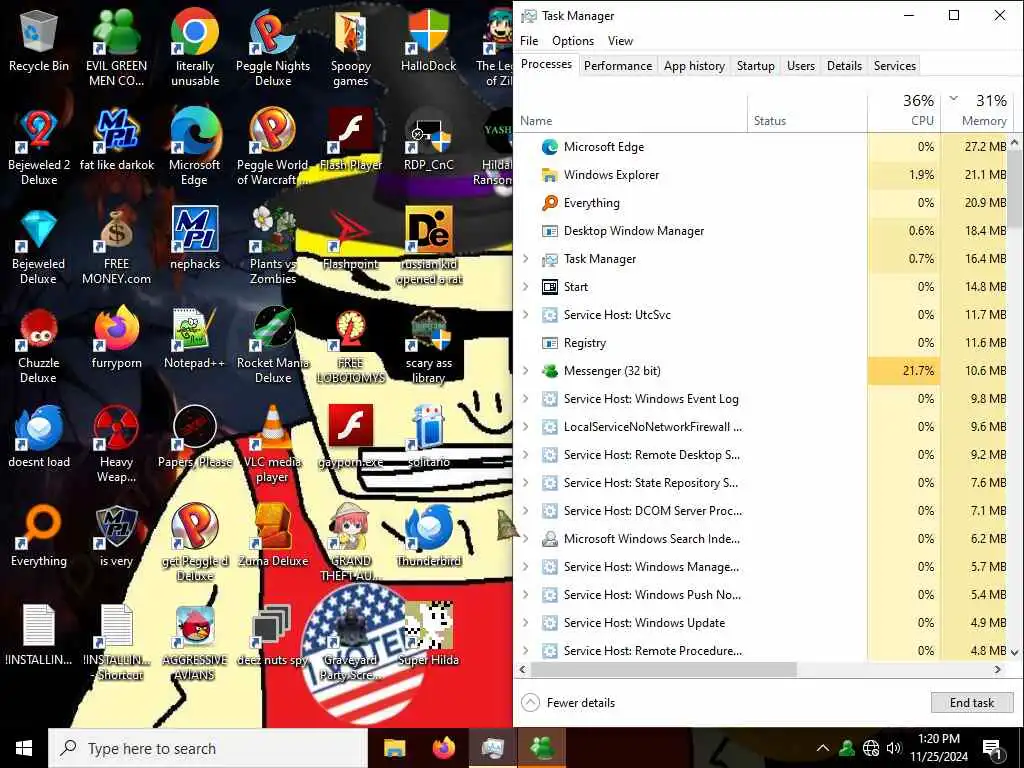Switch to the Services tab
The image size is (1024, 768).
(895, 65)
